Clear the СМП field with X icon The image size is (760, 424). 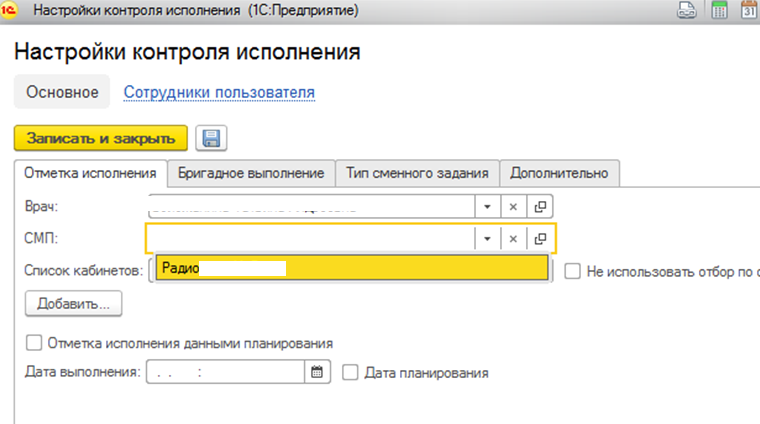(512, 238)
